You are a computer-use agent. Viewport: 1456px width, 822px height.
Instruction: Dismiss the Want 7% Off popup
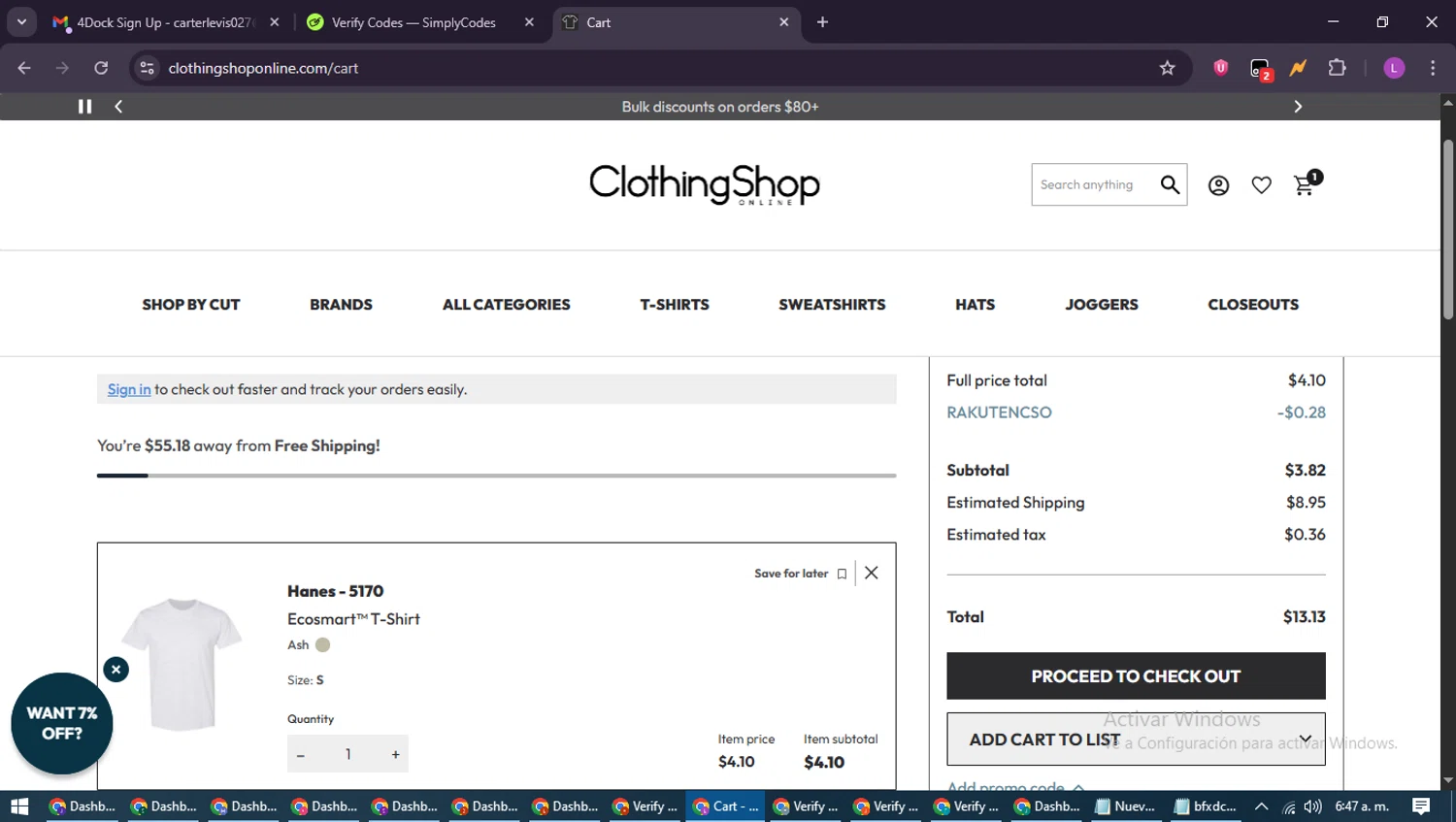pos(116,669)
